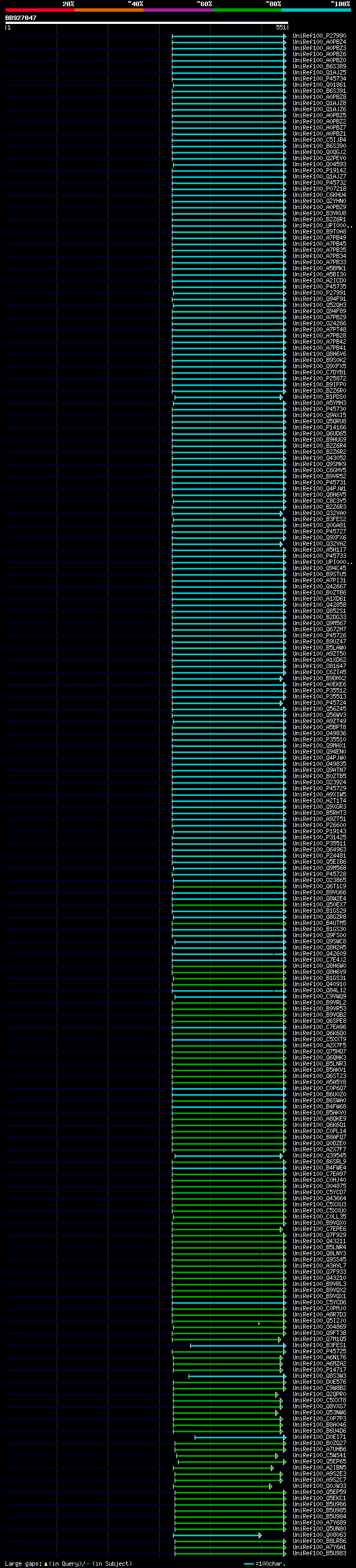Select the label UniRef100_P45735
The image size is (356, 1568).
tap(319, 286)
